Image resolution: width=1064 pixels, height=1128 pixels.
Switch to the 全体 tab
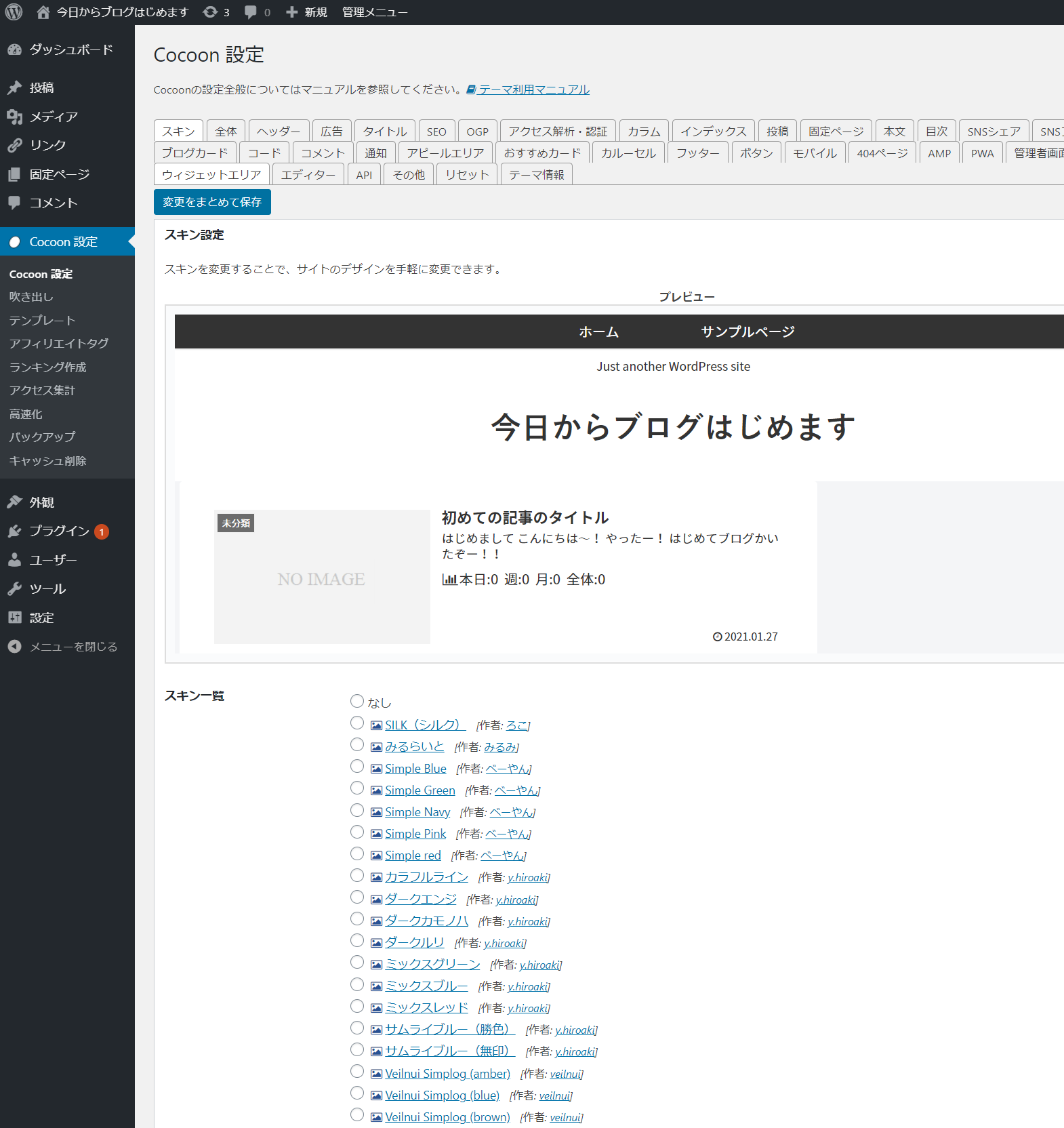pos(226,131)
